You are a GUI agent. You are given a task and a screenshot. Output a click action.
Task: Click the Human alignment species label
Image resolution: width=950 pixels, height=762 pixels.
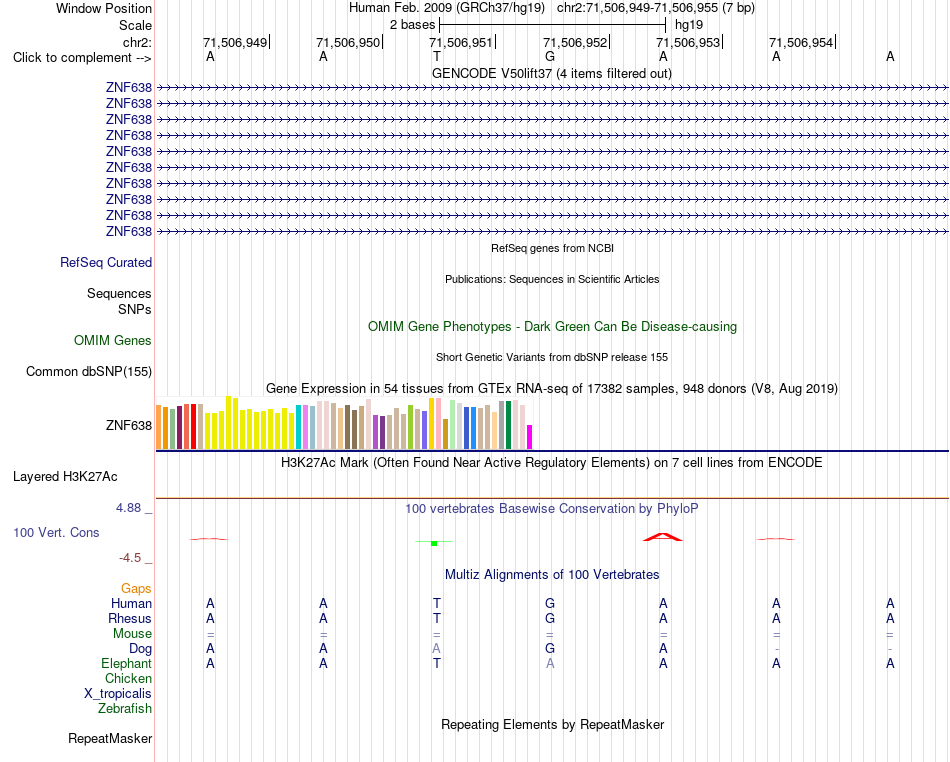[x=131, y=603]
